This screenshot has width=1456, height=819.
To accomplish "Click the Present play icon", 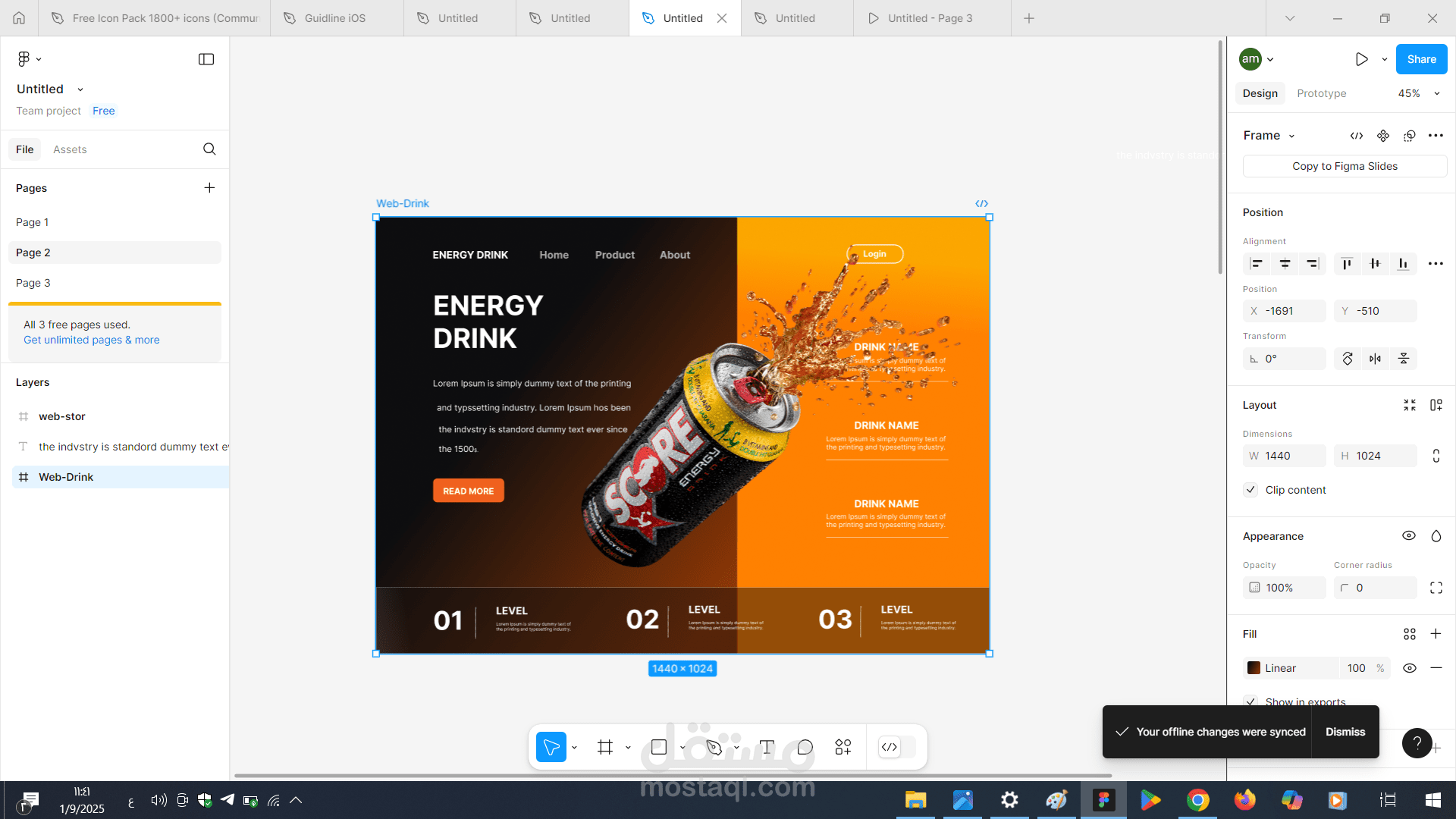I will coord(1362,59).
